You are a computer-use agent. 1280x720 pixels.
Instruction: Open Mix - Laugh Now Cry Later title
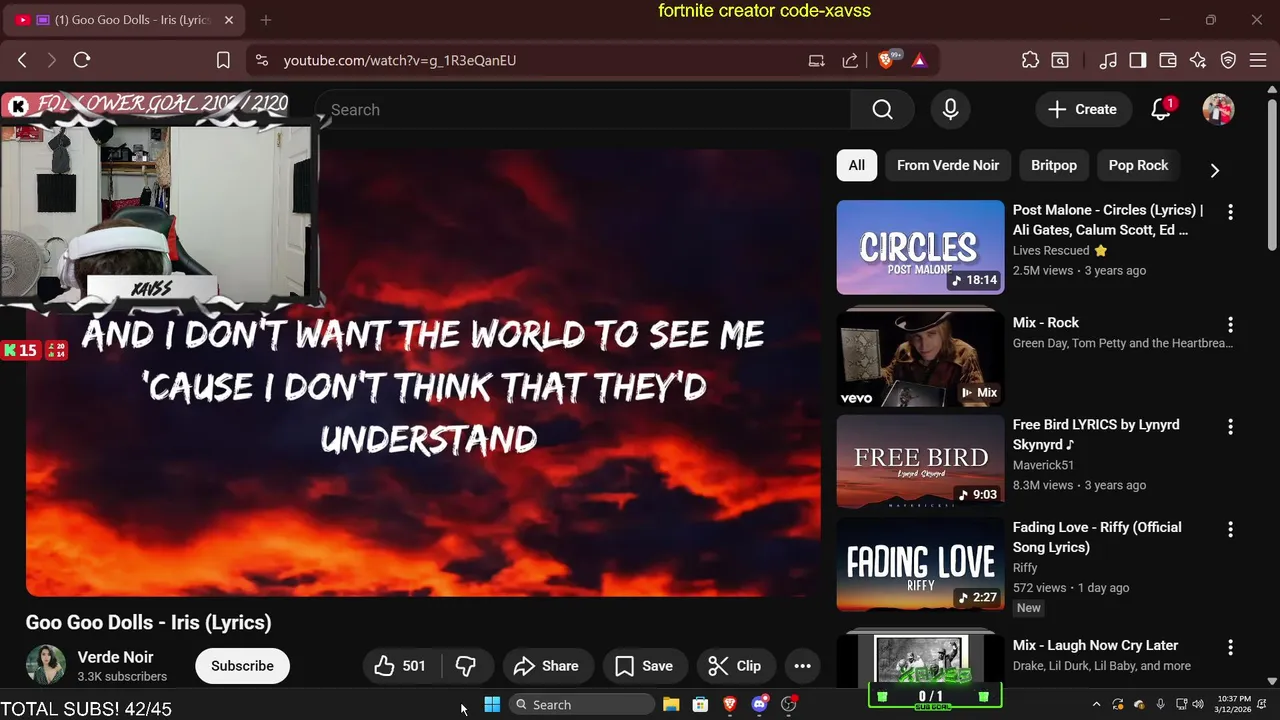click(x=1095, y=645)
